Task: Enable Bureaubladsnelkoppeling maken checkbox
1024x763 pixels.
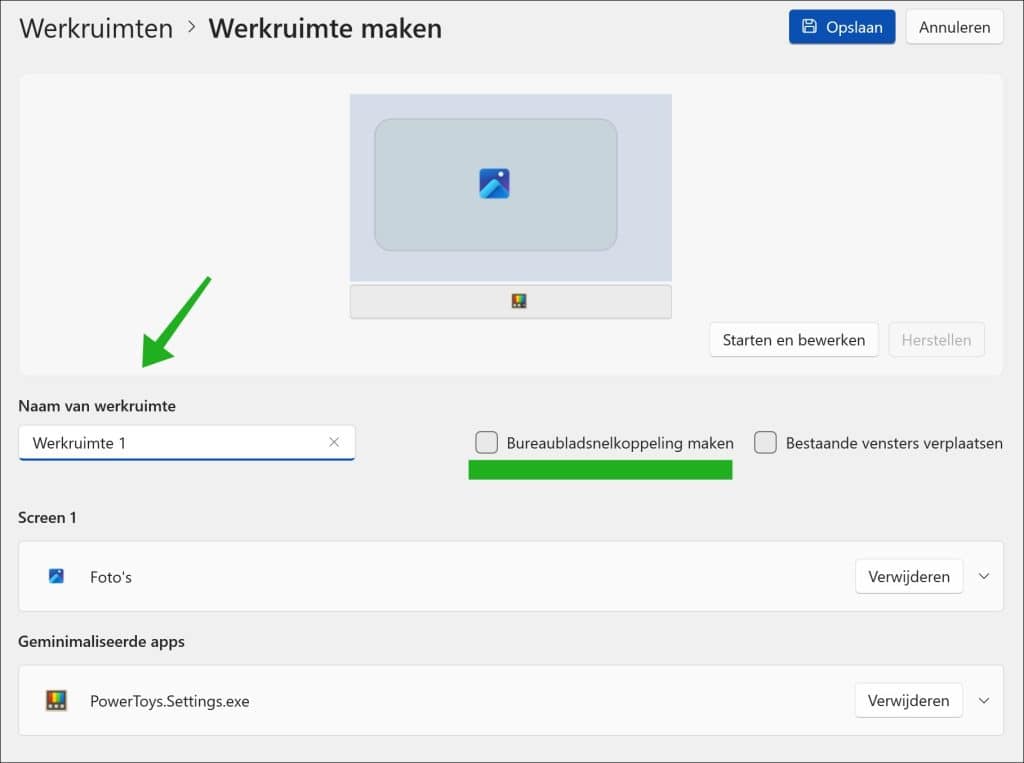Action: (487, 442)
